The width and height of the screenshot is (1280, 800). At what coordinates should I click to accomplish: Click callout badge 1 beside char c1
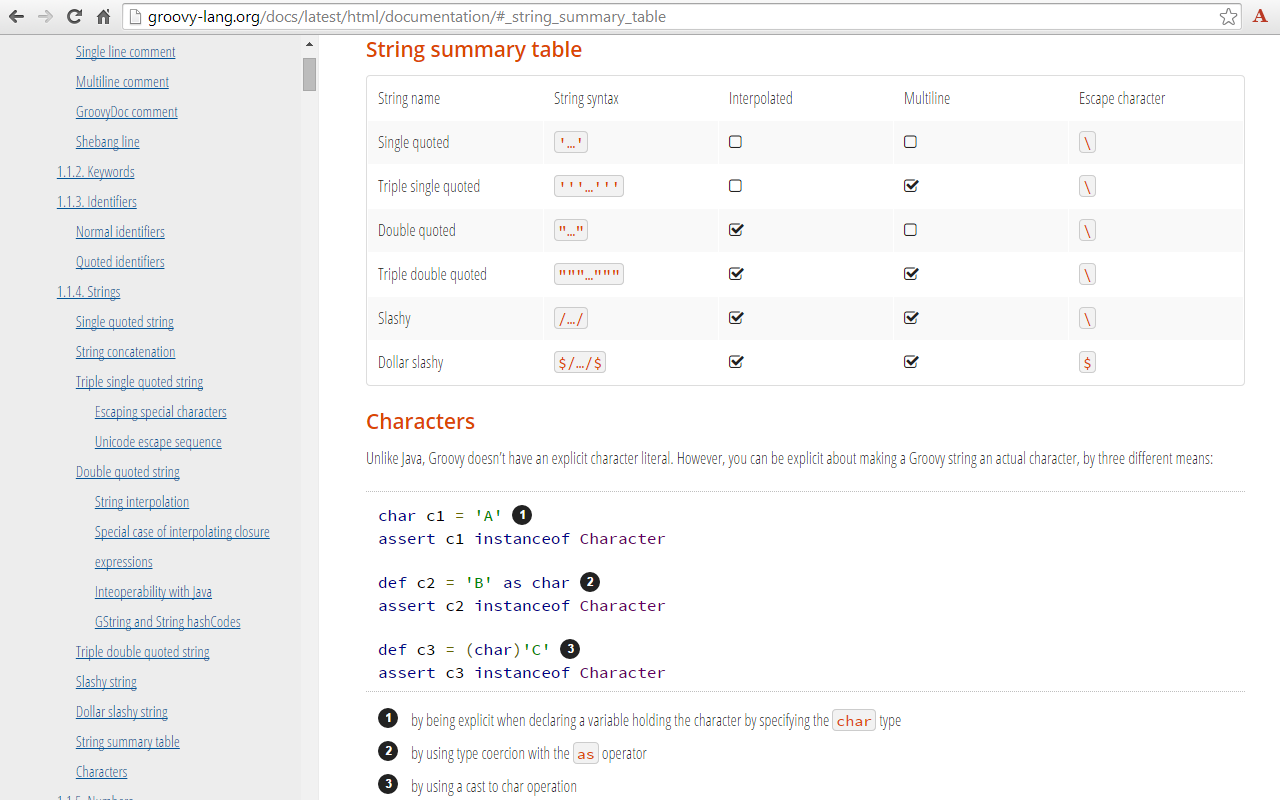click(521, 514)
